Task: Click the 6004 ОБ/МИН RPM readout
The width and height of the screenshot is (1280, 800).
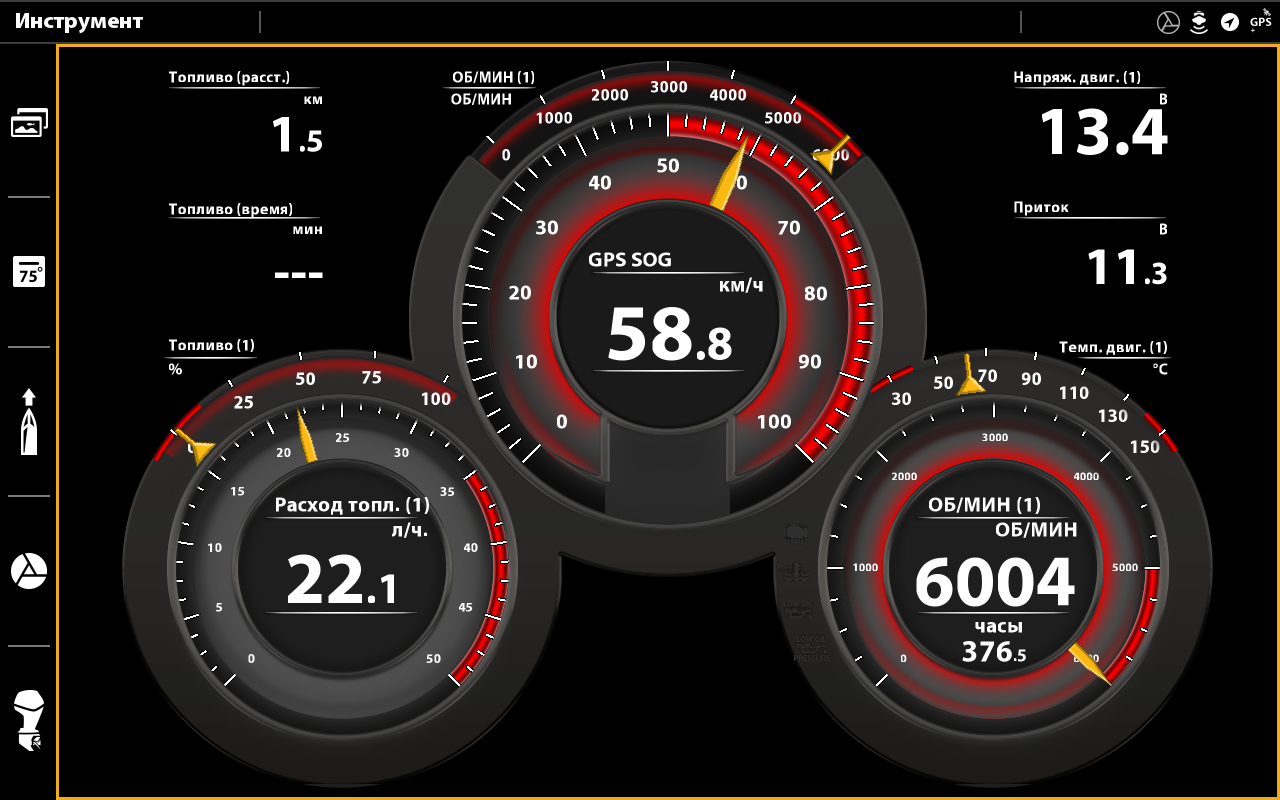Action: 994,583
